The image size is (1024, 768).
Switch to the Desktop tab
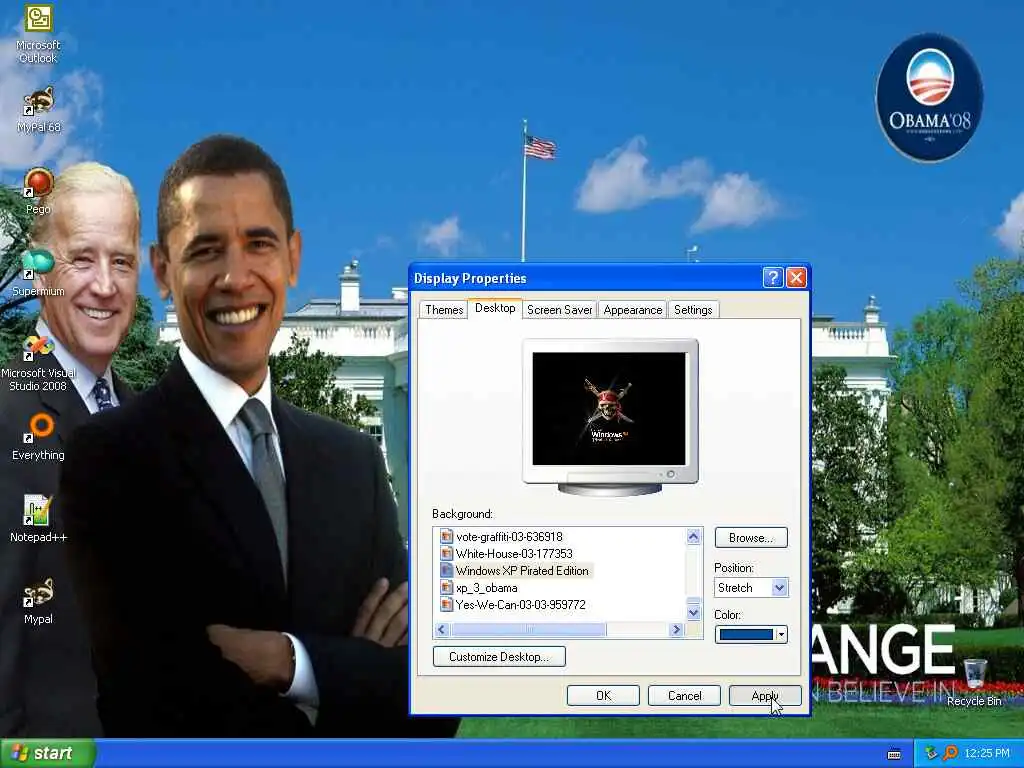click(x=495, y=308)
